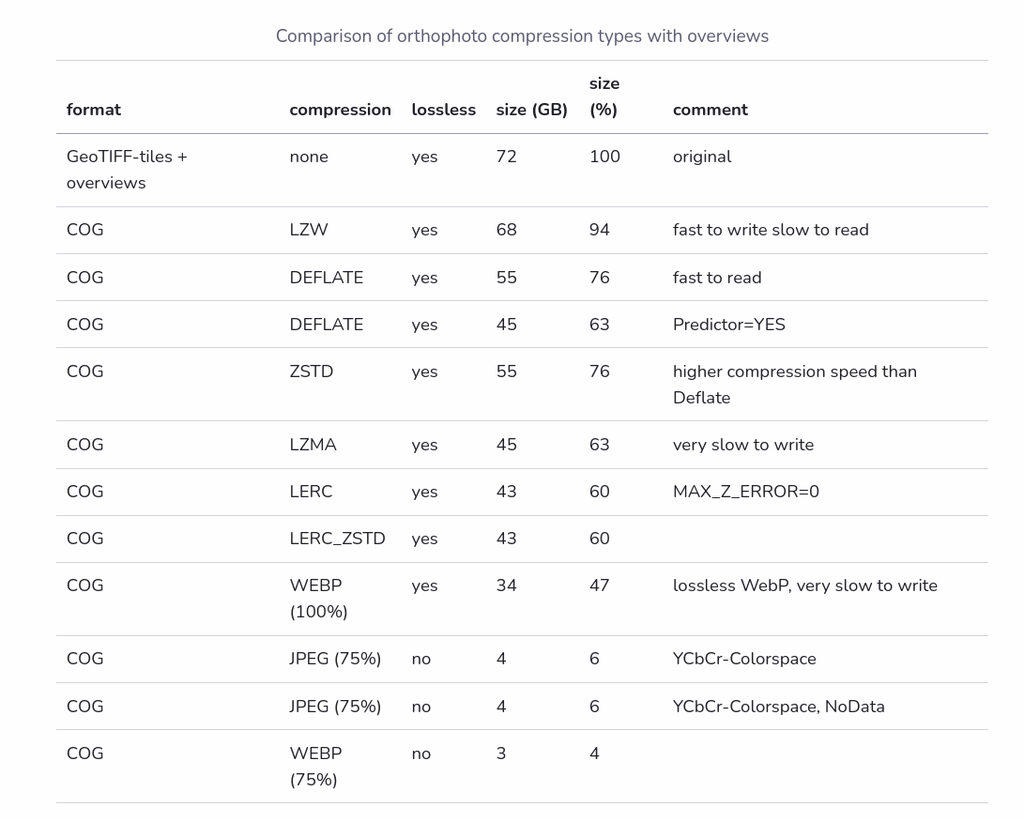Viewport: 1024px width, 819px height.
Task: Select the LZW compression cell
Action: pyautogui.click(x=309, y=230)
